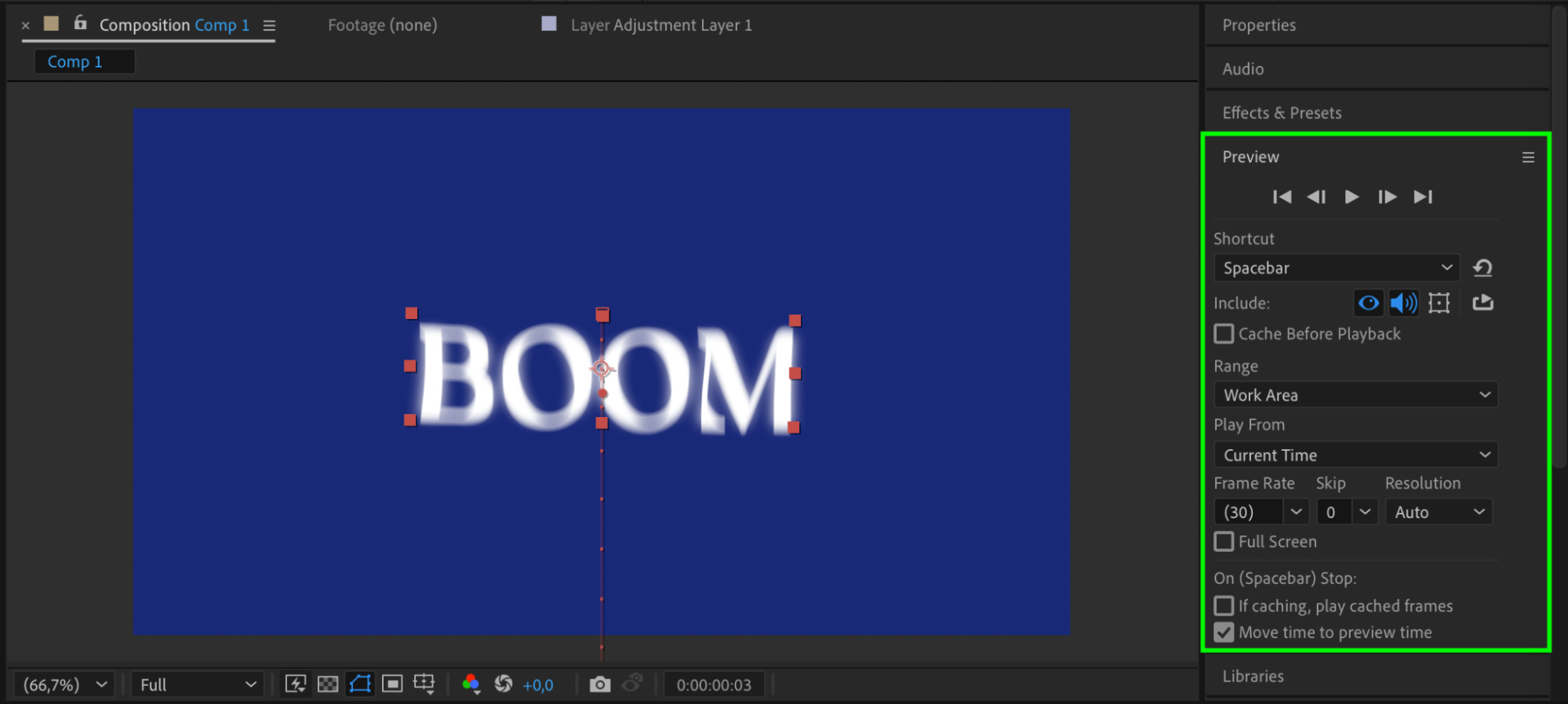The height and width of the screenshot is (704, 1568).
Task: Switch to the Composition Comp 1 tab
Action: point(174,25)
